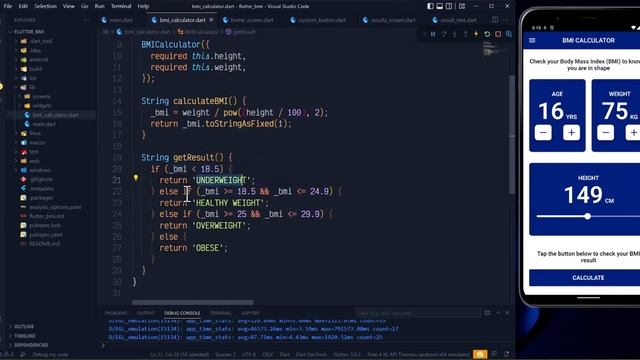Open the .gitignore file

tap(41, 180)
